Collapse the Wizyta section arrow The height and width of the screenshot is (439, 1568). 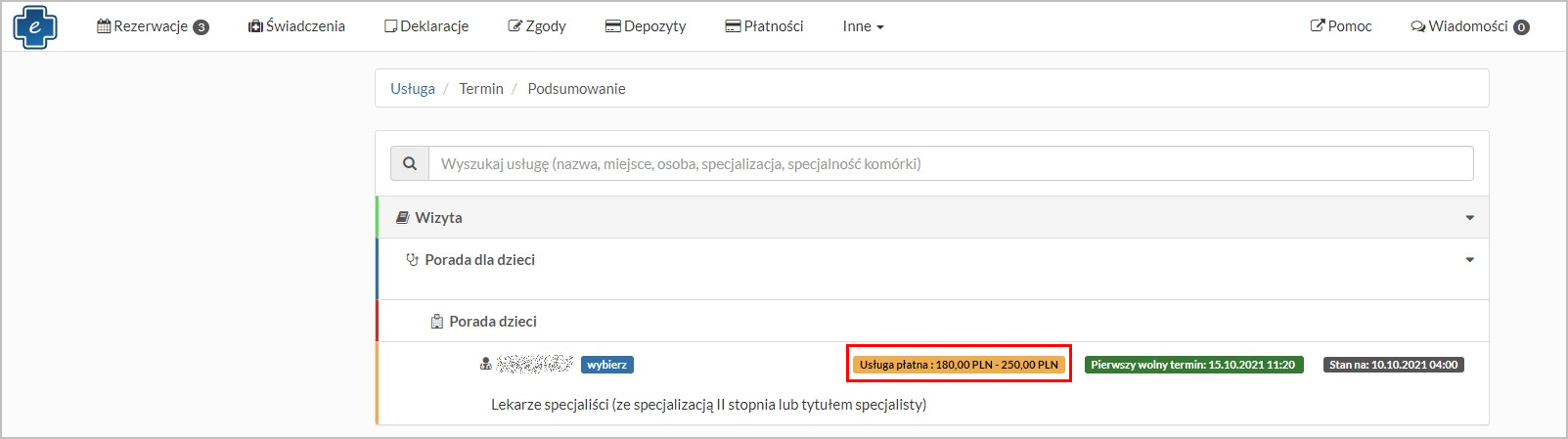pos(1469,218)
